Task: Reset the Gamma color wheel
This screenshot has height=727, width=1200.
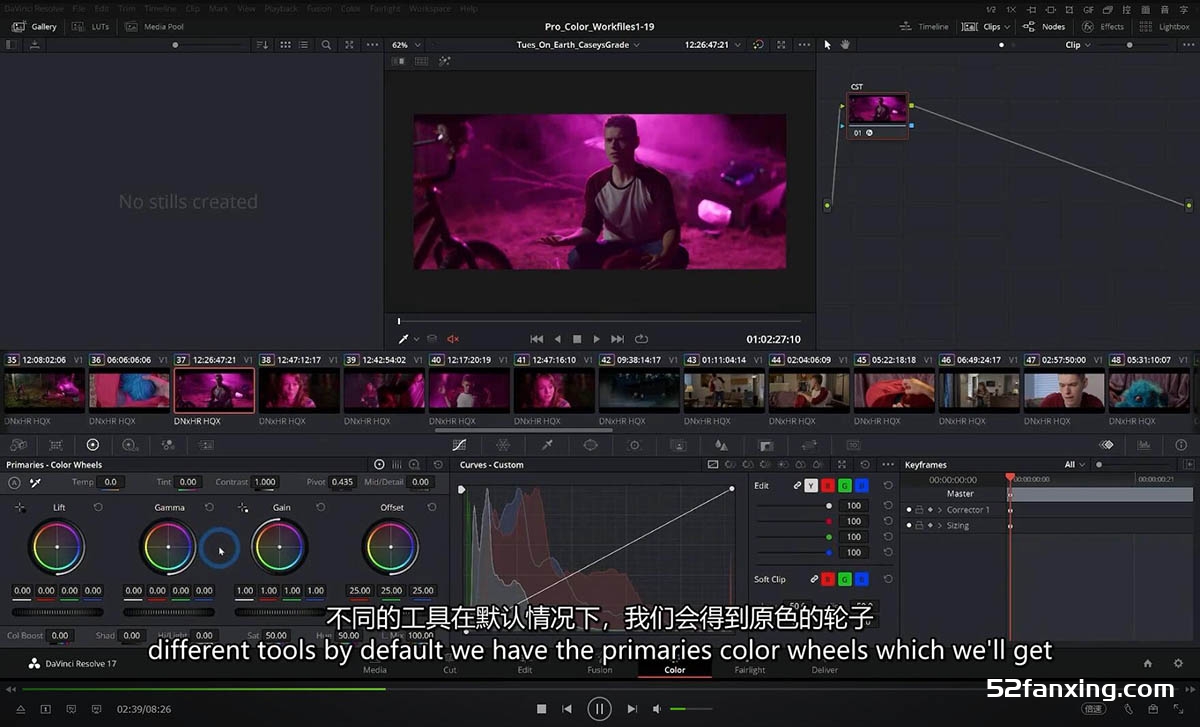Action: (209, 508)
